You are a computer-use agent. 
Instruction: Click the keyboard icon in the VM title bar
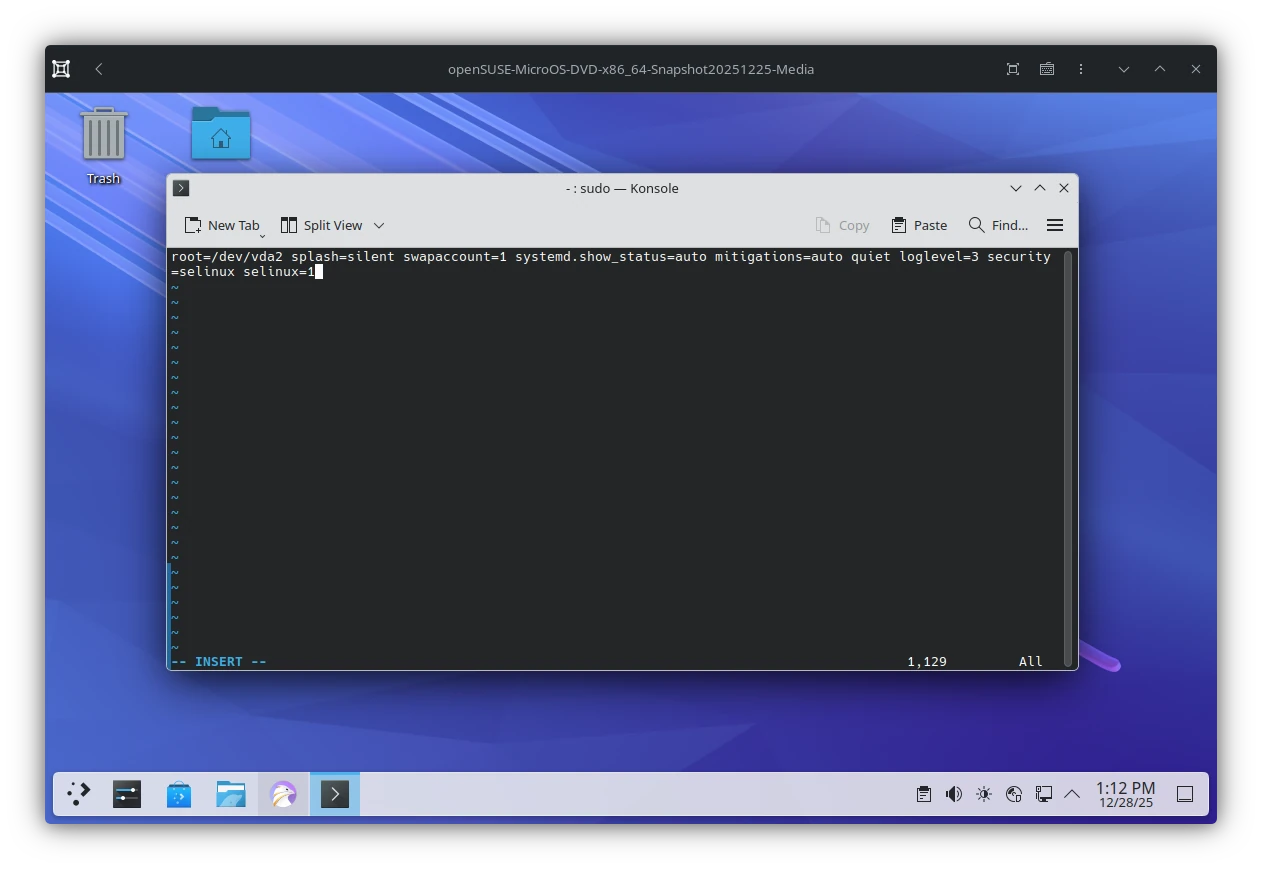coord(1046,68)
